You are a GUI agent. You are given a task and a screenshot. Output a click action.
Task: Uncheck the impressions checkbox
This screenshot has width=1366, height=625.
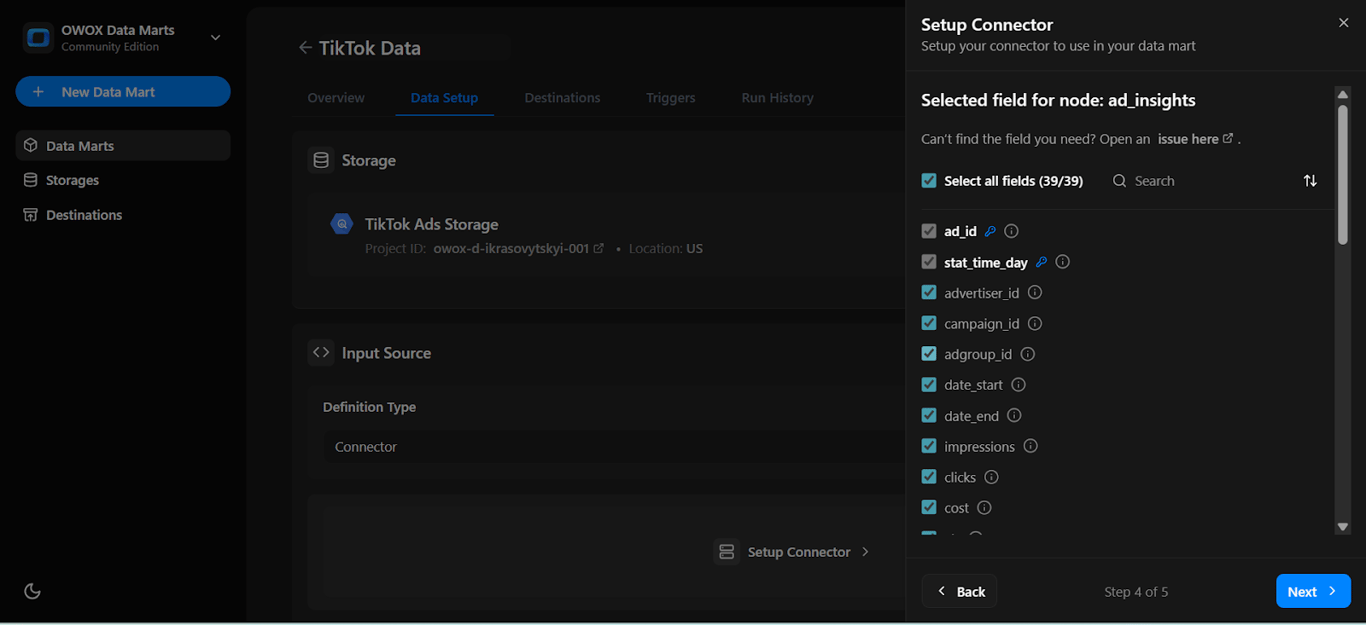(929, 446)
